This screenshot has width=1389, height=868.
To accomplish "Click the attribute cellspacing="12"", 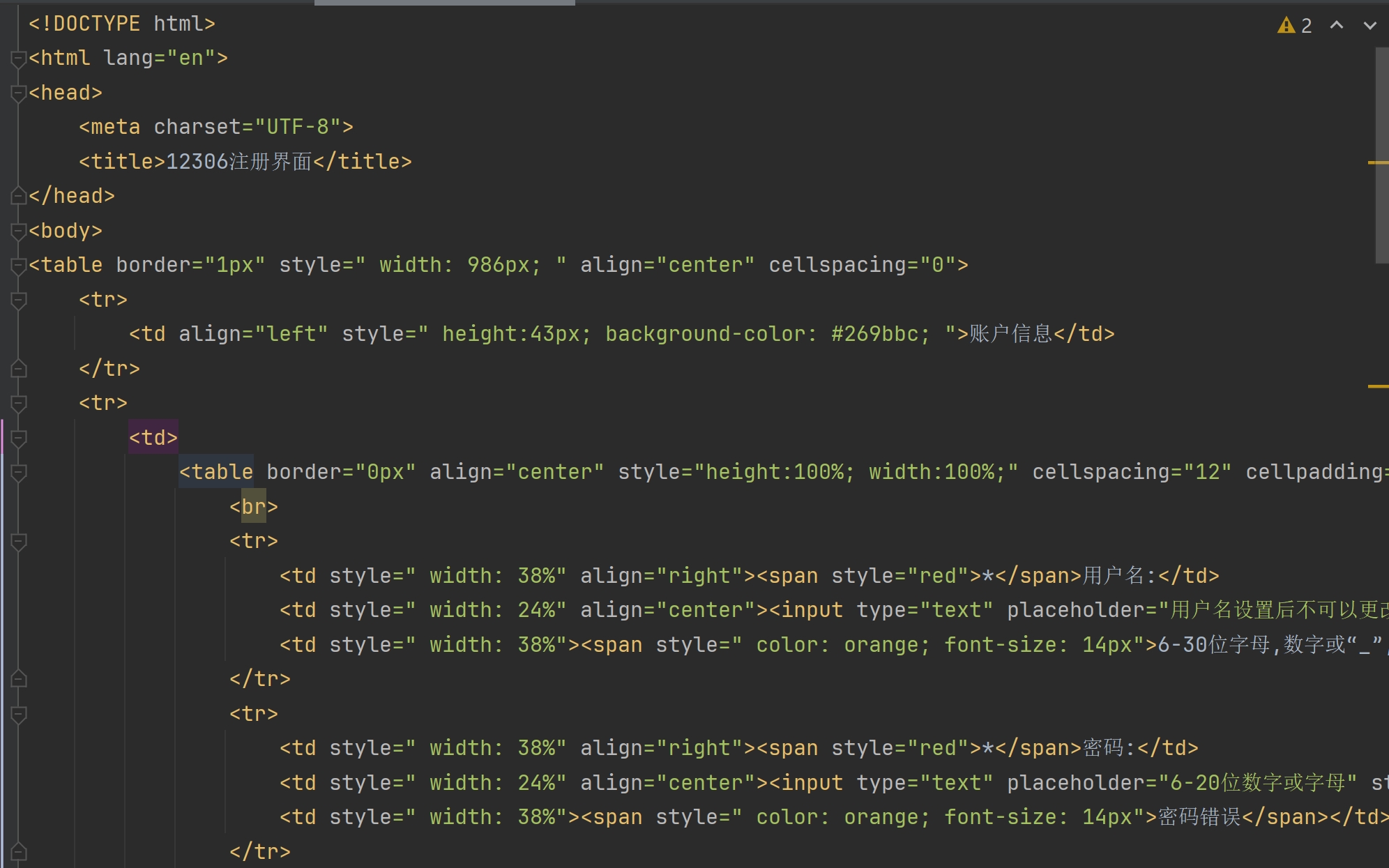I will (x=1132, y=472).
